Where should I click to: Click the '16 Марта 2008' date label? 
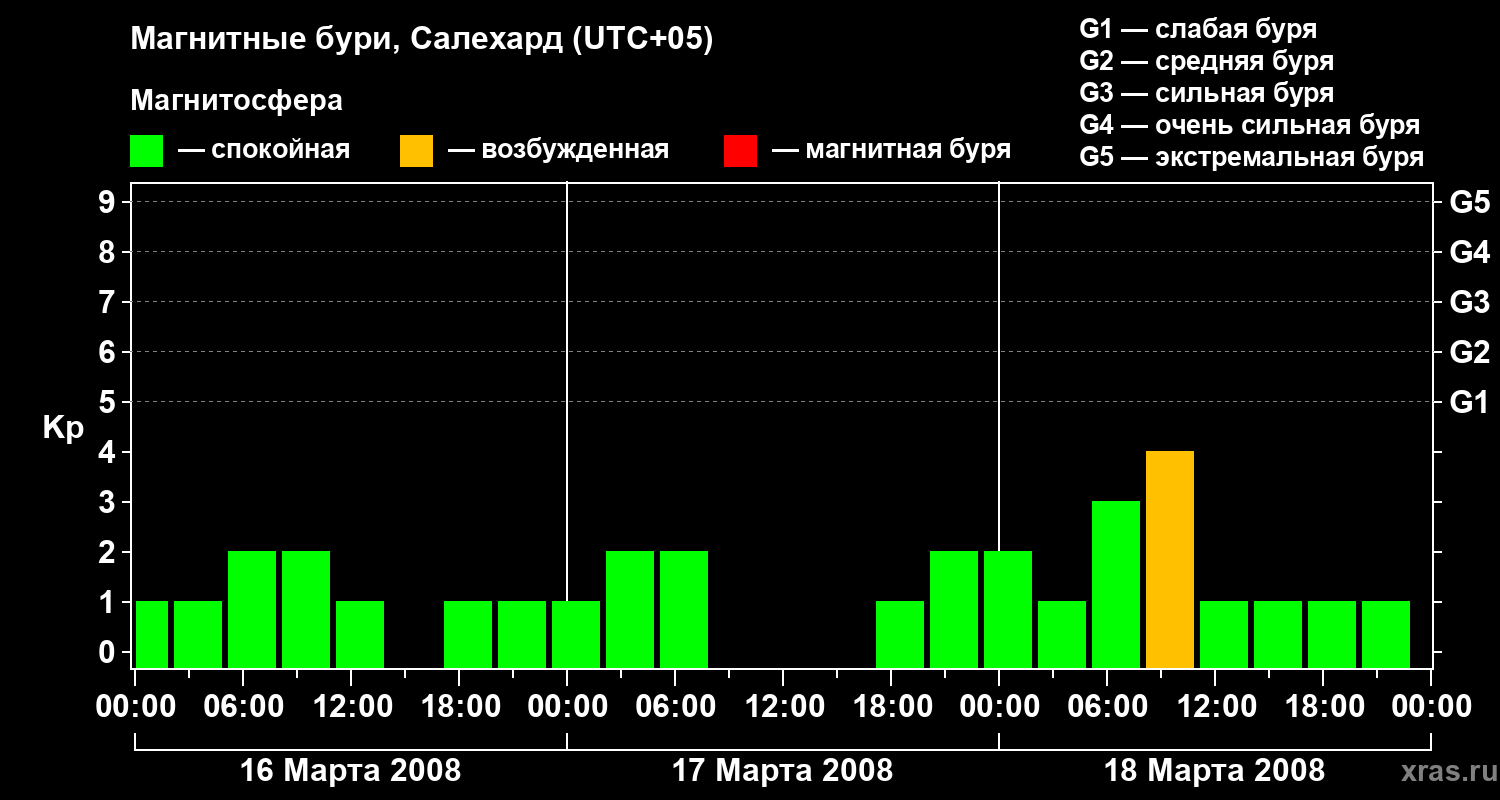click(x=351, y=770)
